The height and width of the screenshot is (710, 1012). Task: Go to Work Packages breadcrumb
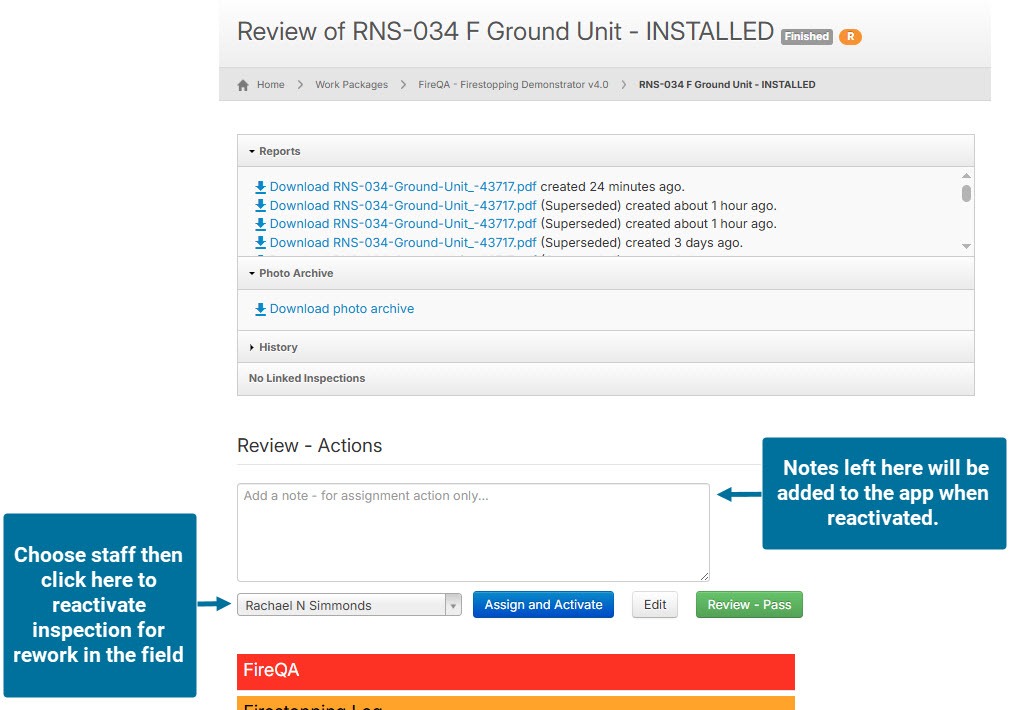click(x=351, y=85)
